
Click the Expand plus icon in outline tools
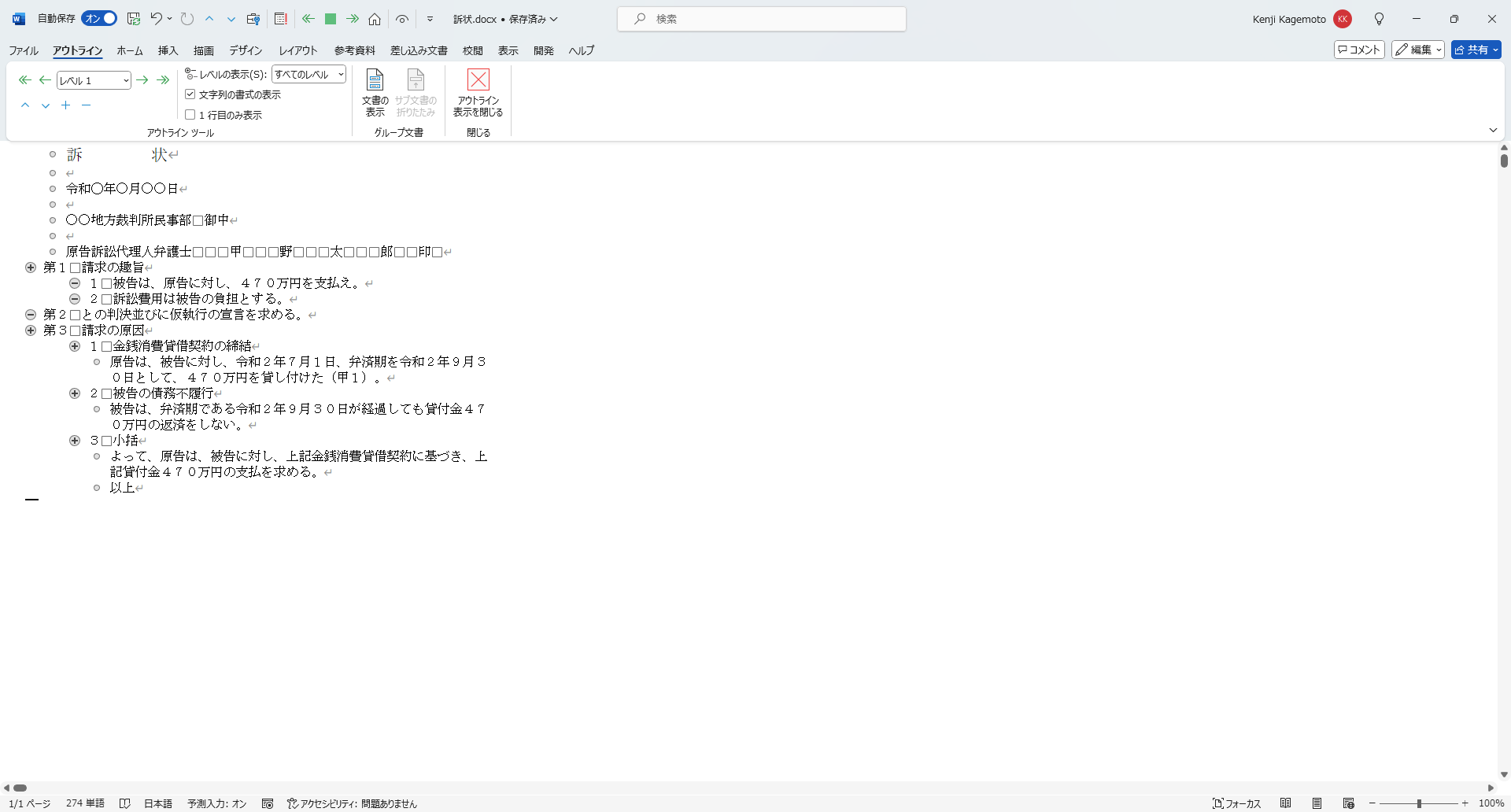point(66,105)
